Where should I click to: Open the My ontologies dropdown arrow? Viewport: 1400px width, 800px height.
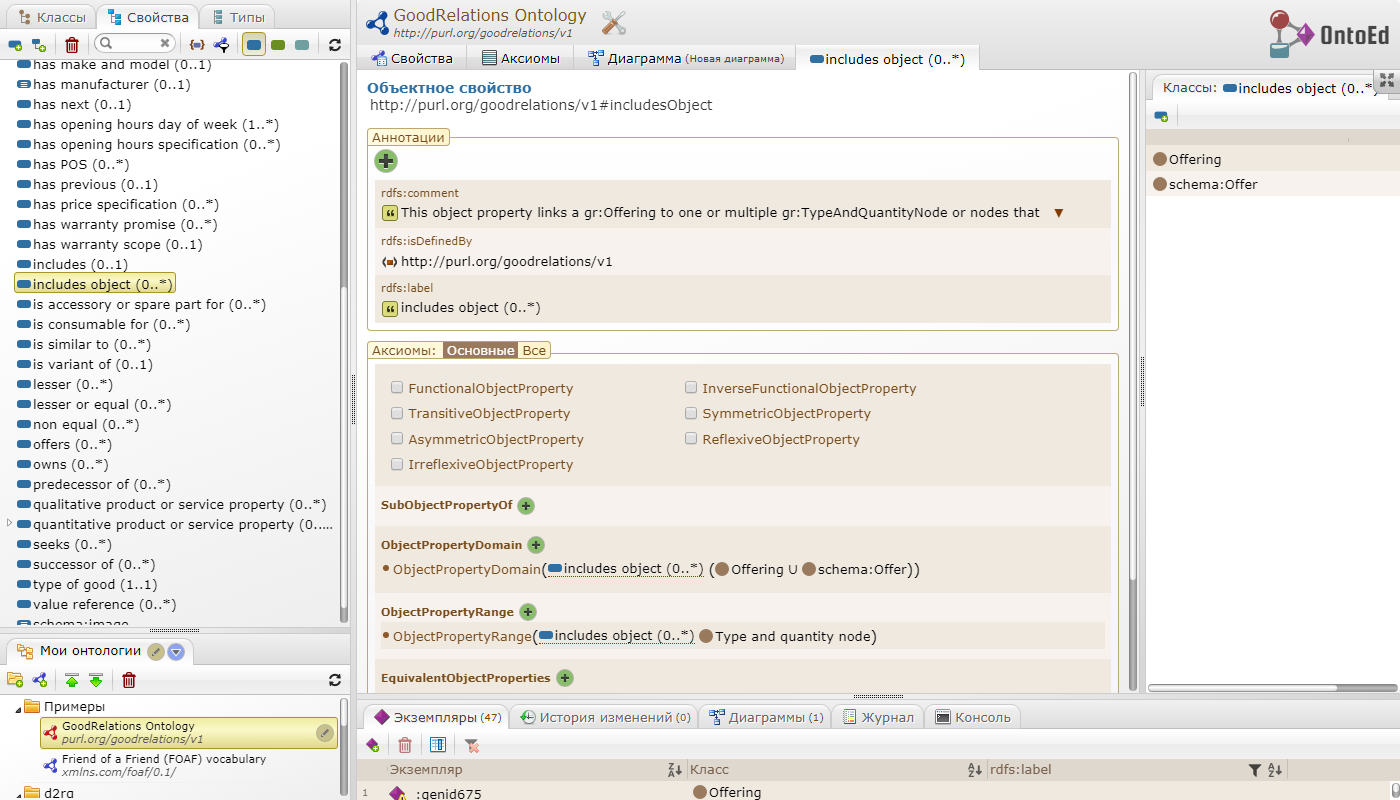(x=177, y=652)
